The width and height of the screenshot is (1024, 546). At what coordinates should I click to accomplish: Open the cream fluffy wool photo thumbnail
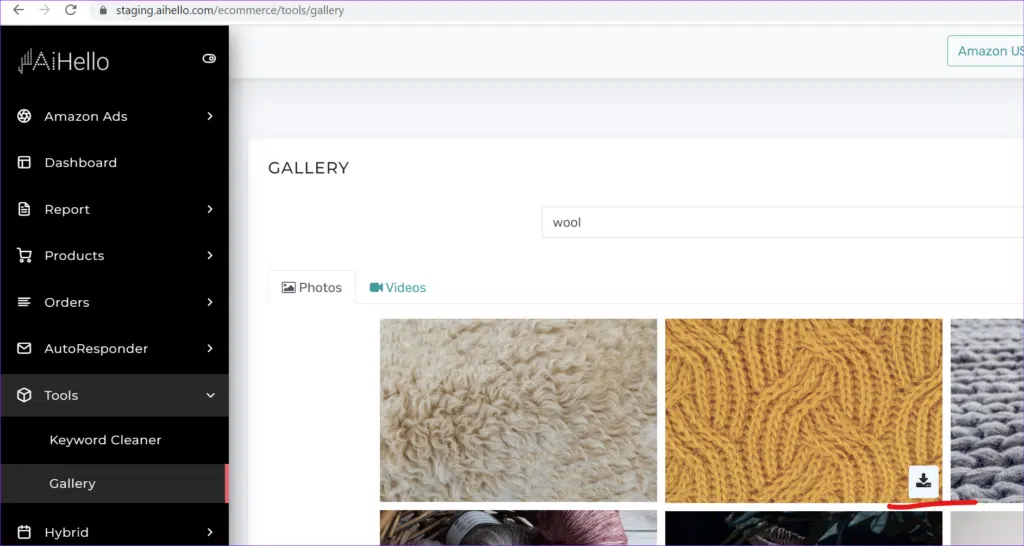(519, 410)
